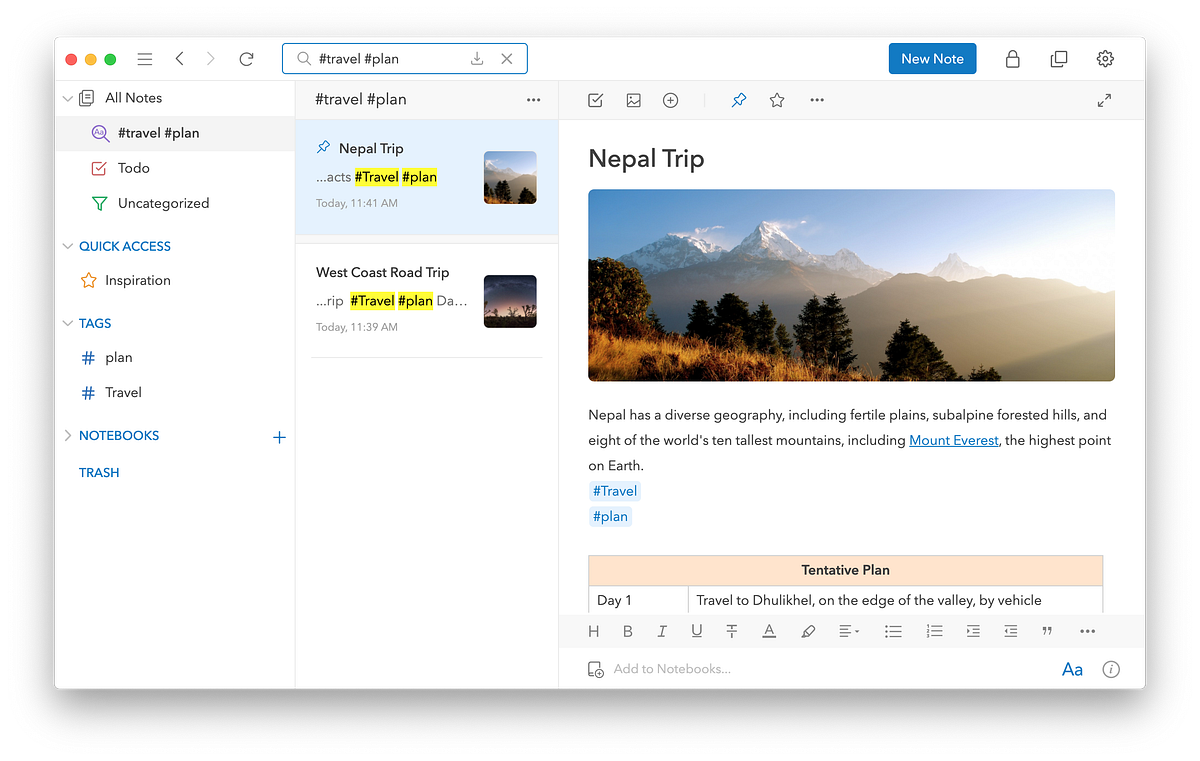Screen dimensions: 1200x761
Task: Create a bulleted list
Action: (893, 631)
